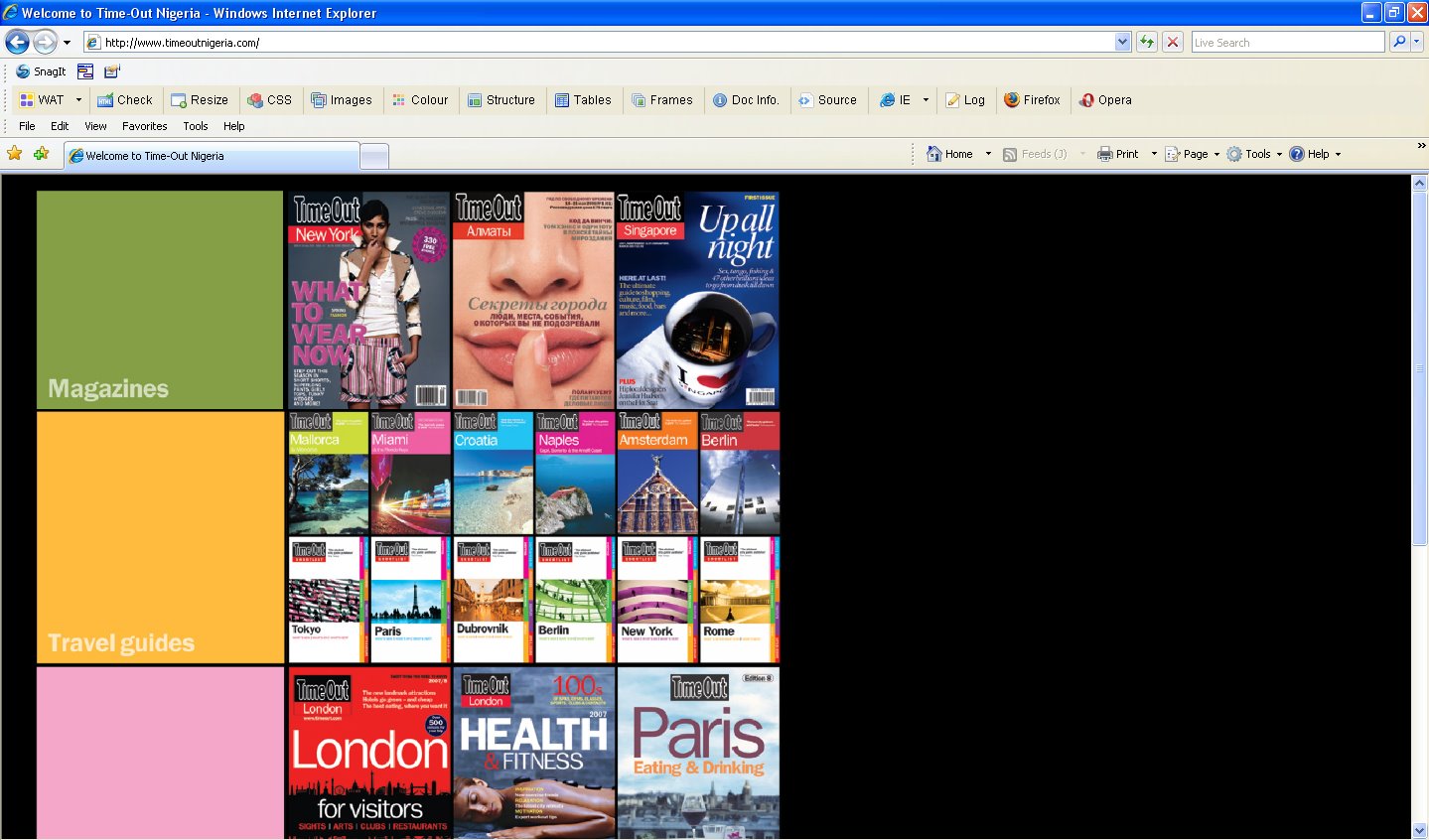Screen dimensions: 1429x840
Task: Click the IE toolbar button
Action: click(896, 100)
